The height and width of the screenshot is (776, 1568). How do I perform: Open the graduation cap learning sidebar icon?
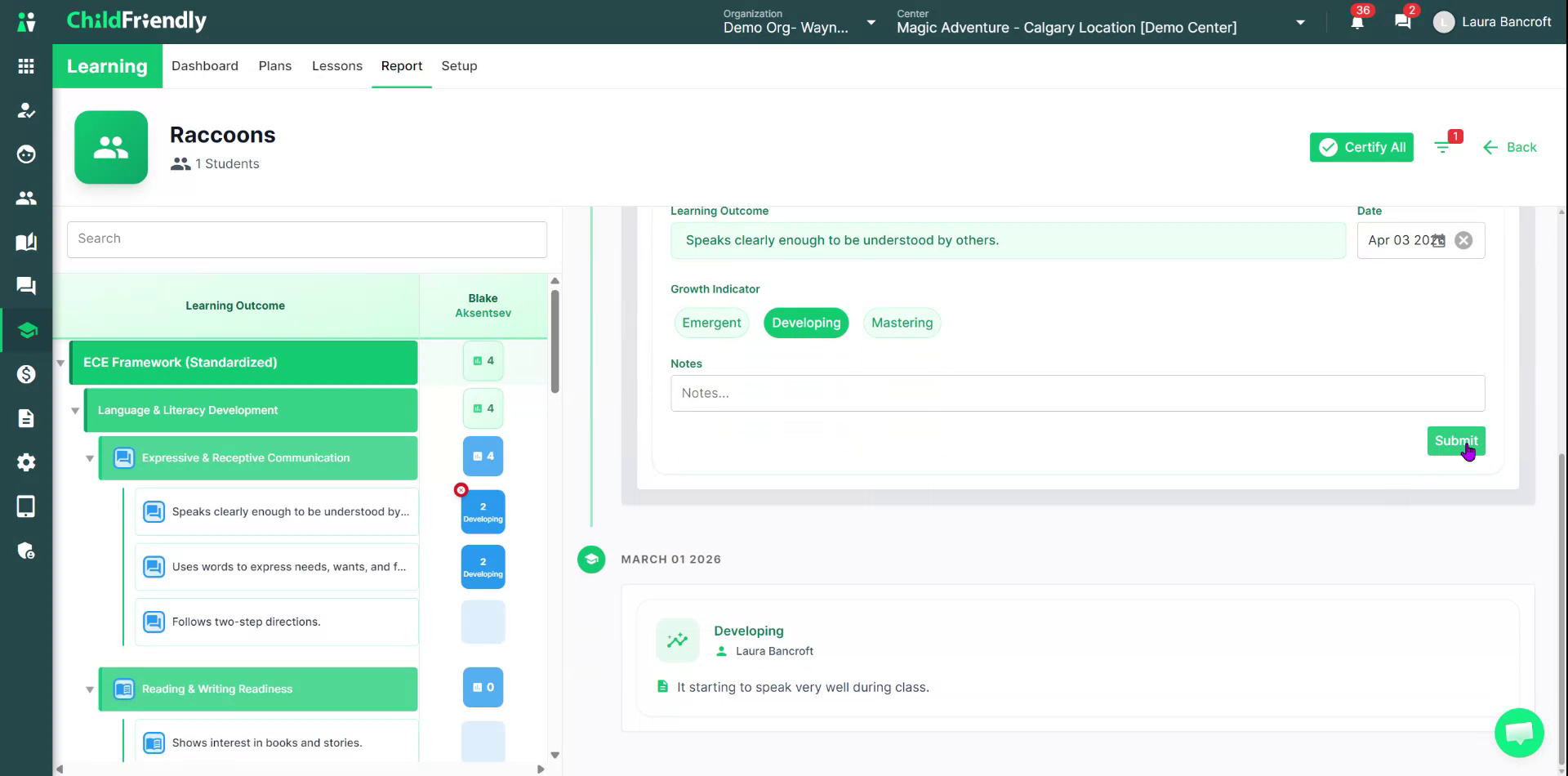[x=26, y=330]
